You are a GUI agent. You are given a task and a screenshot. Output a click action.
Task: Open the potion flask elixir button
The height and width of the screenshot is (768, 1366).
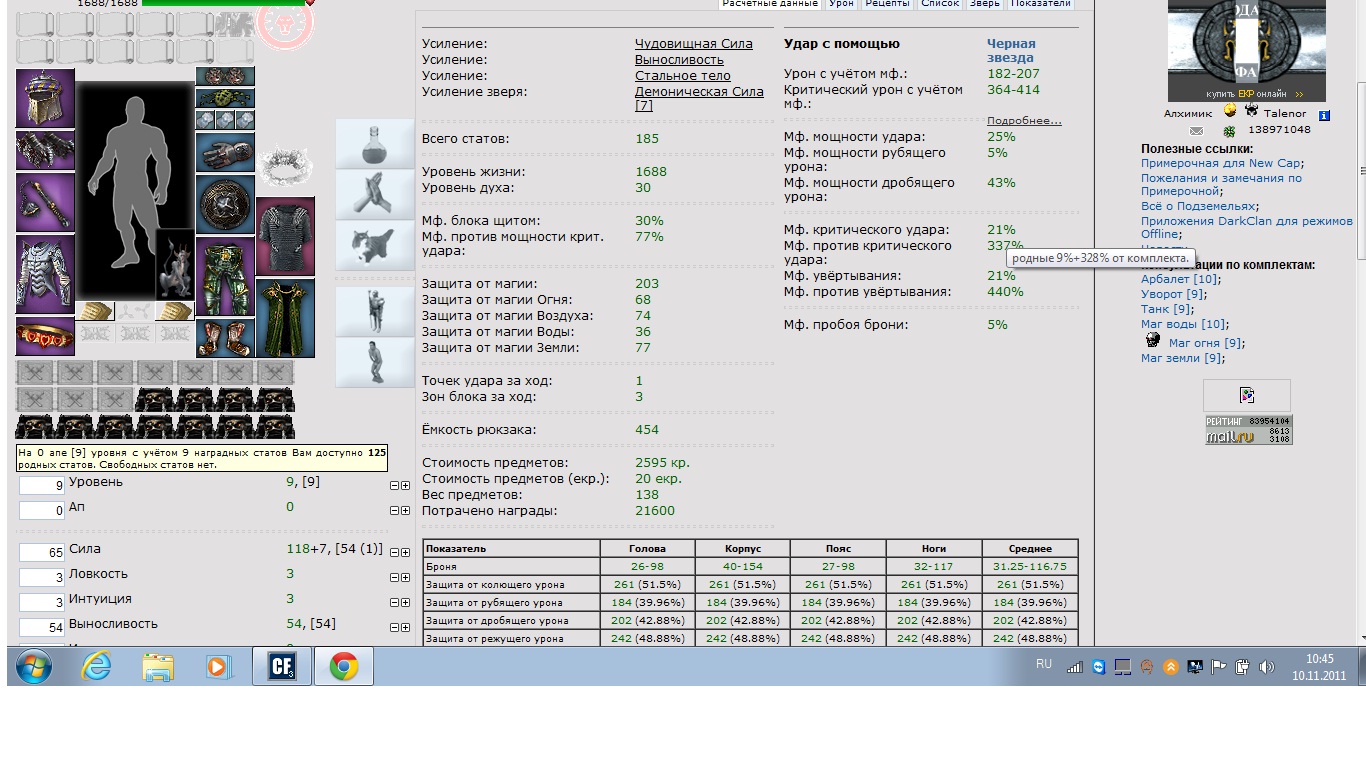tap(375, 143)
